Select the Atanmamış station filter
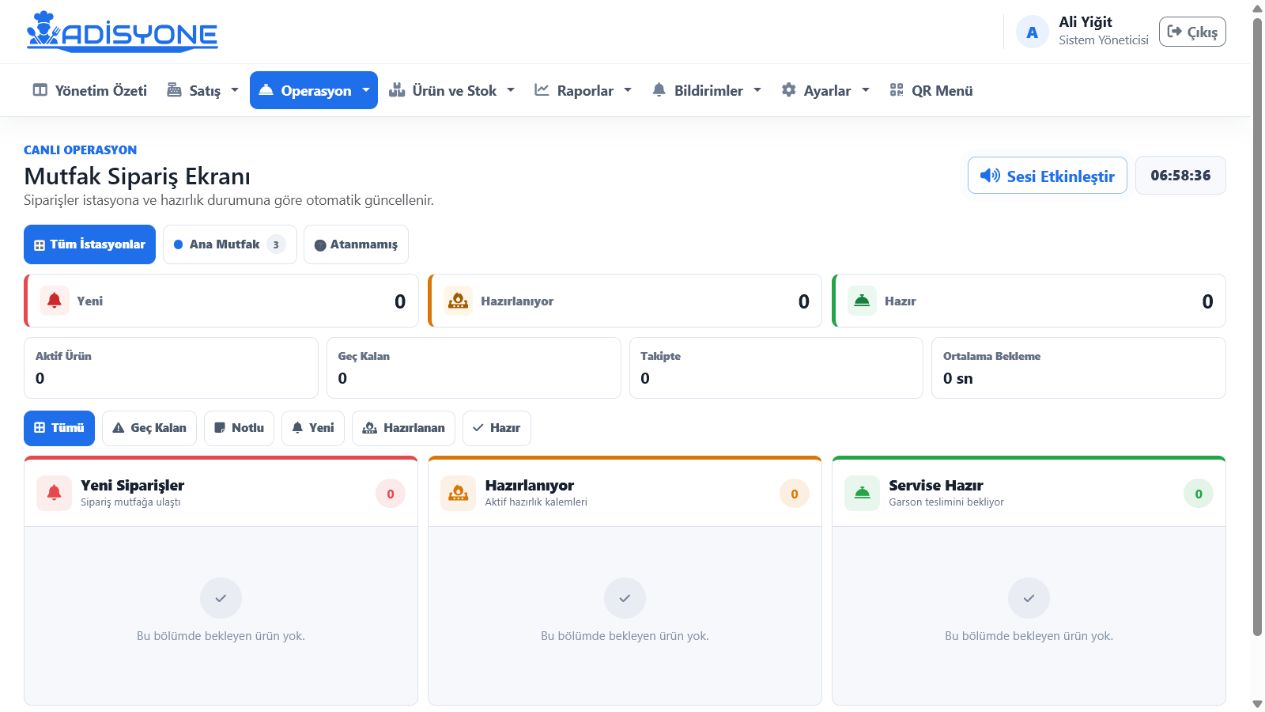Screen dimensions: 1265x712 [x=356, y=244]
